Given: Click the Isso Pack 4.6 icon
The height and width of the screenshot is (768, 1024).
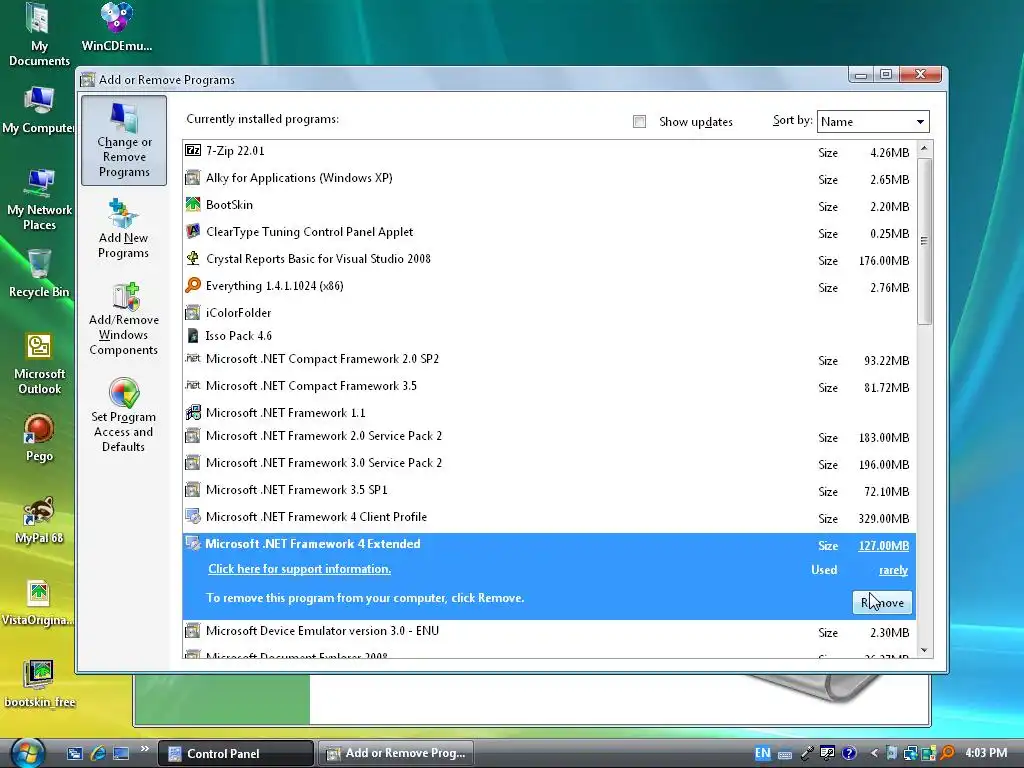Looking at the screenshot, I should pyautogui.click(x=193, y=336).
